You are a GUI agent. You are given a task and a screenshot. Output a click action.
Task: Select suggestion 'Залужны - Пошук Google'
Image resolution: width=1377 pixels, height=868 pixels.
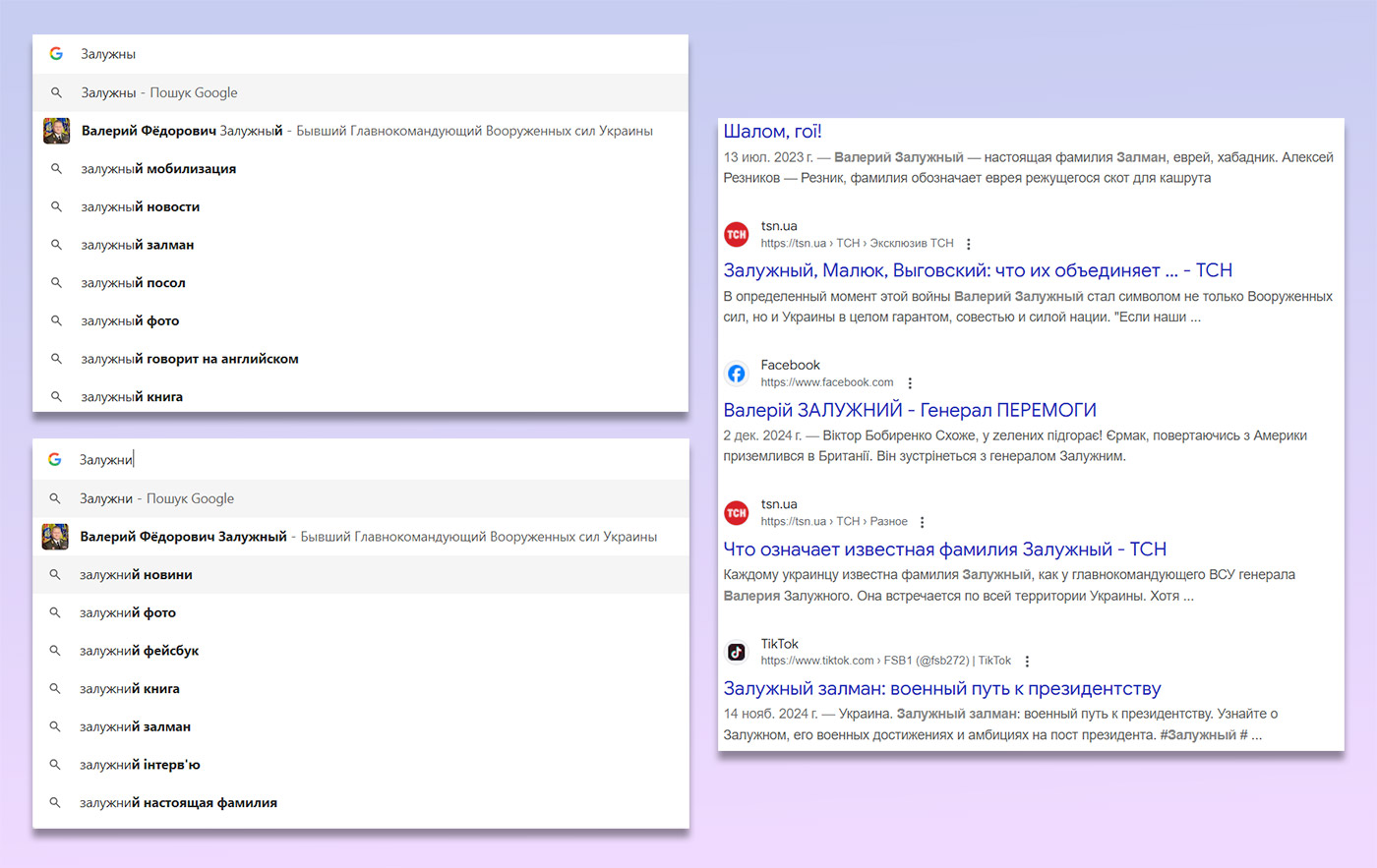click(360, 92)
